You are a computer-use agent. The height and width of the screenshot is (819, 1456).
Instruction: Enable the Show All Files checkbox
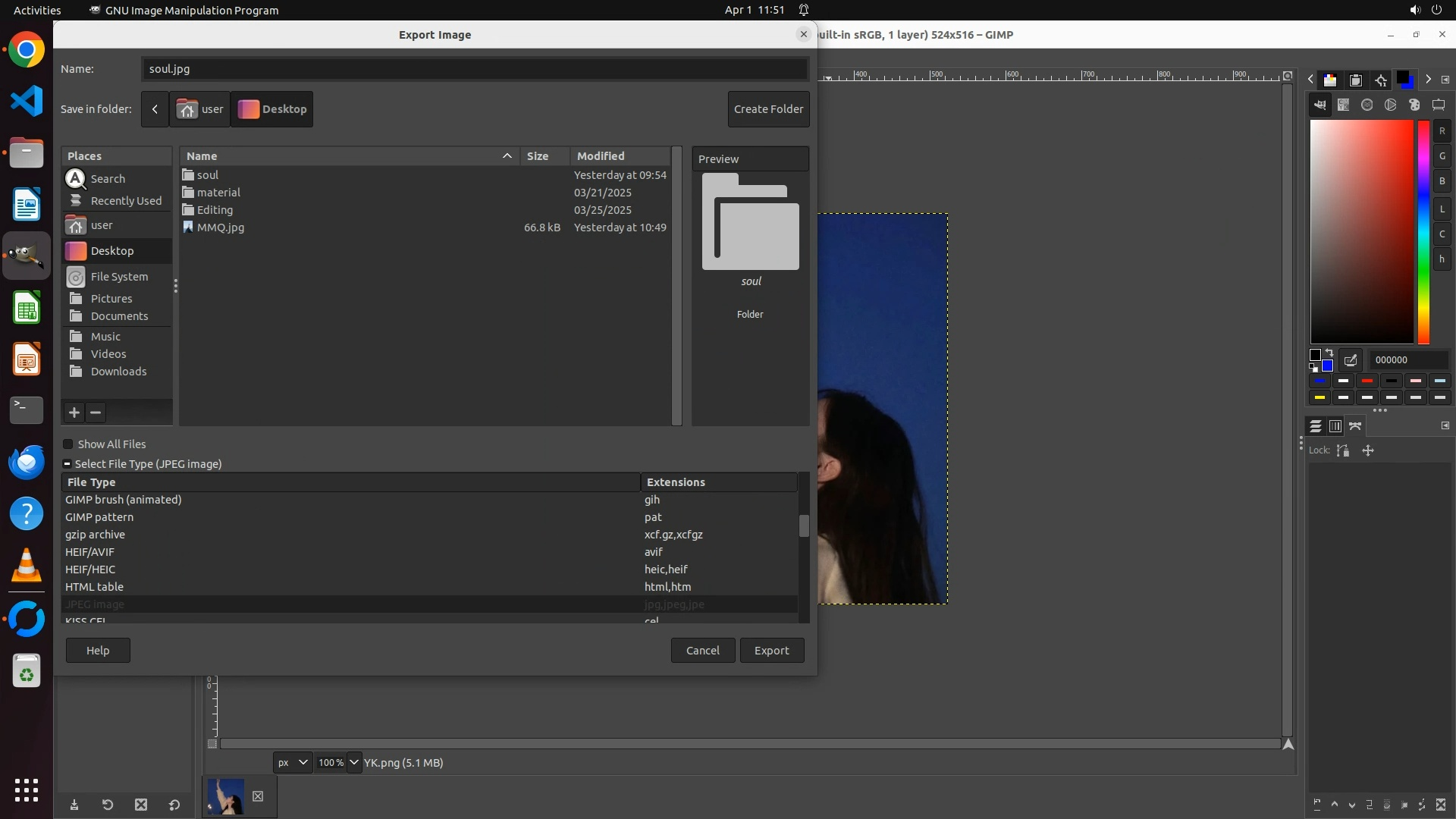pos(68,444)
